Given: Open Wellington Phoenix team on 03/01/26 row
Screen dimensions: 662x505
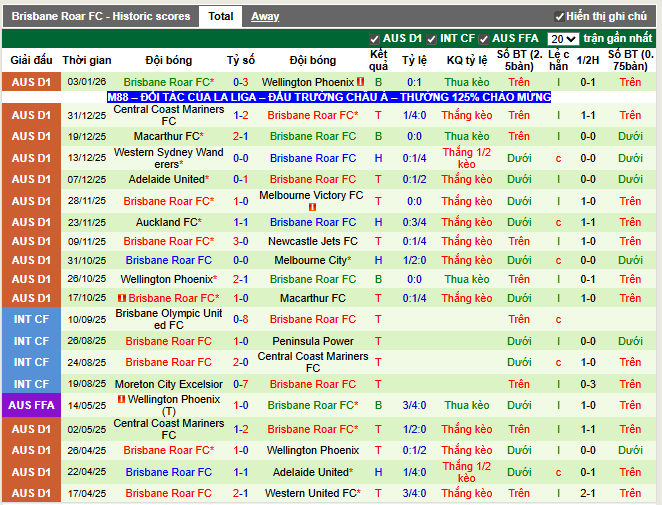Looking at the screenshot, I should point(308,82).
